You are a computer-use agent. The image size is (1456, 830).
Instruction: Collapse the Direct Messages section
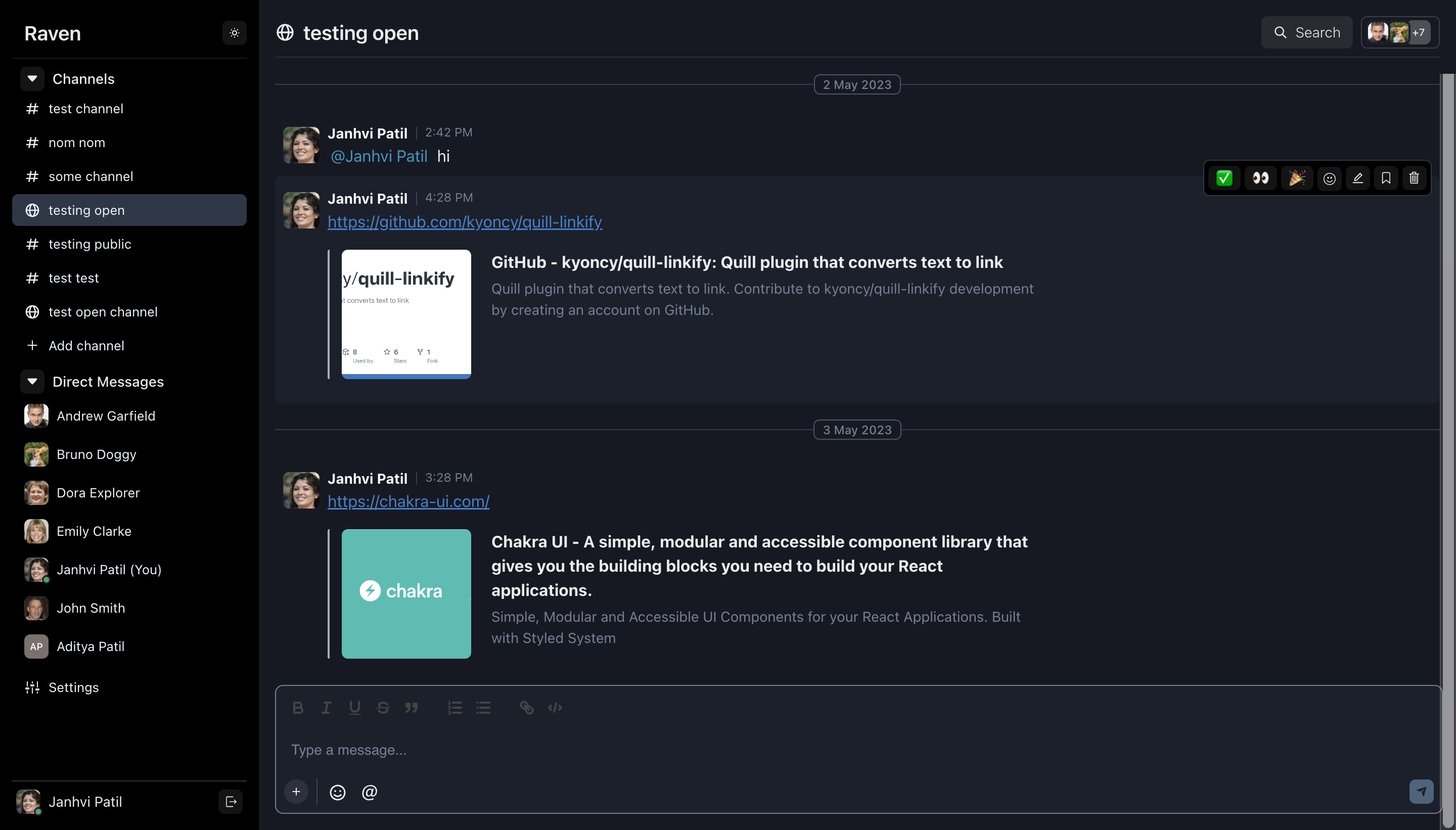click(32, 381)
